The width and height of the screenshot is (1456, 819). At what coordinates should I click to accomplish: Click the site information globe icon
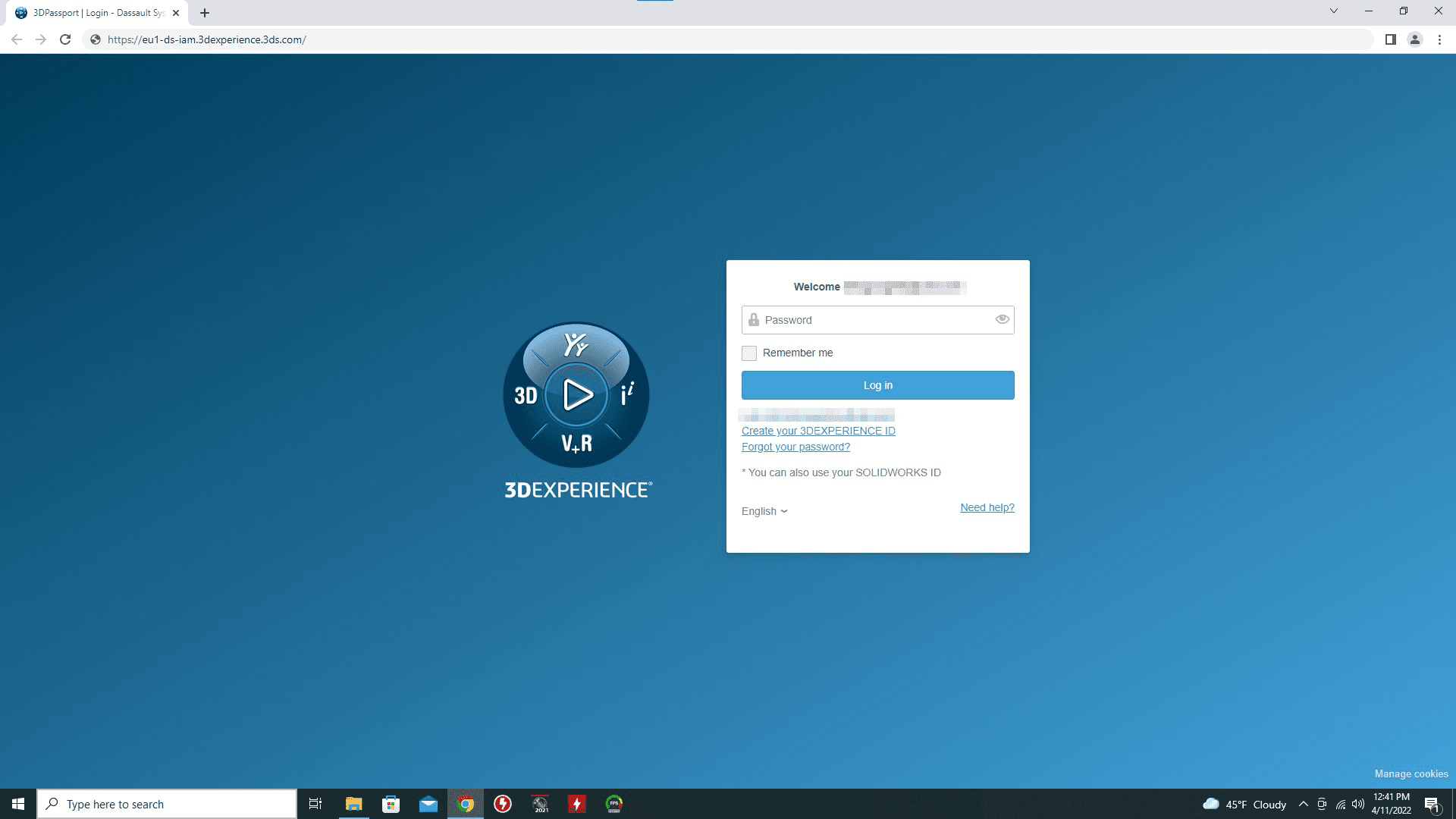96,39
